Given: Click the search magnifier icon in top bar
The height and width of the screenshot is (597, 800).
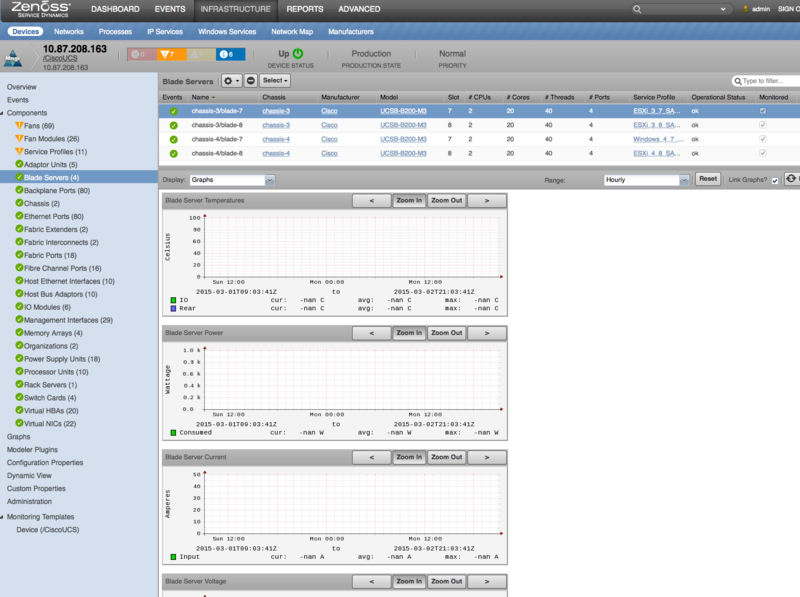Looking at the screenshot, I should 637,9.
